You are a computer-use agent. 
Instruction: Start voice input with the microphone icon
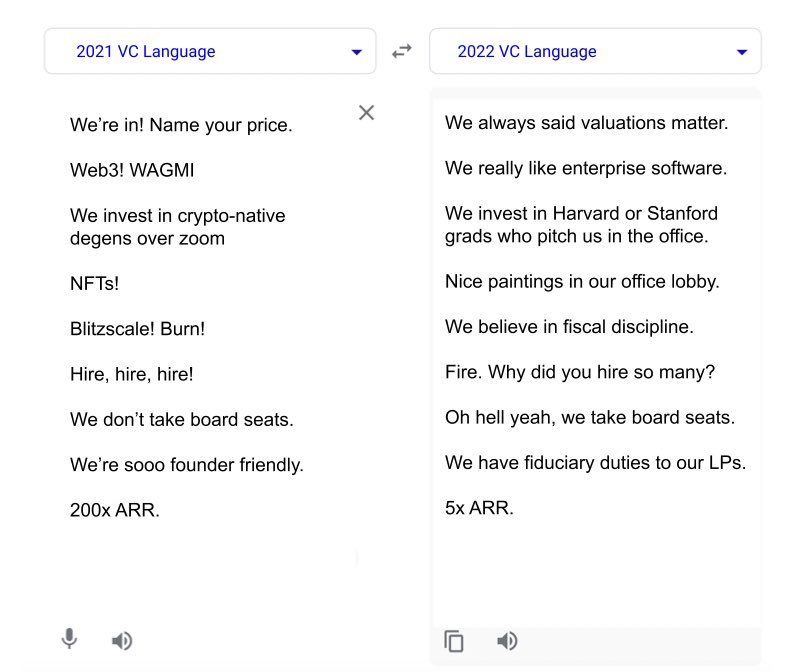[x=69, y=639]
